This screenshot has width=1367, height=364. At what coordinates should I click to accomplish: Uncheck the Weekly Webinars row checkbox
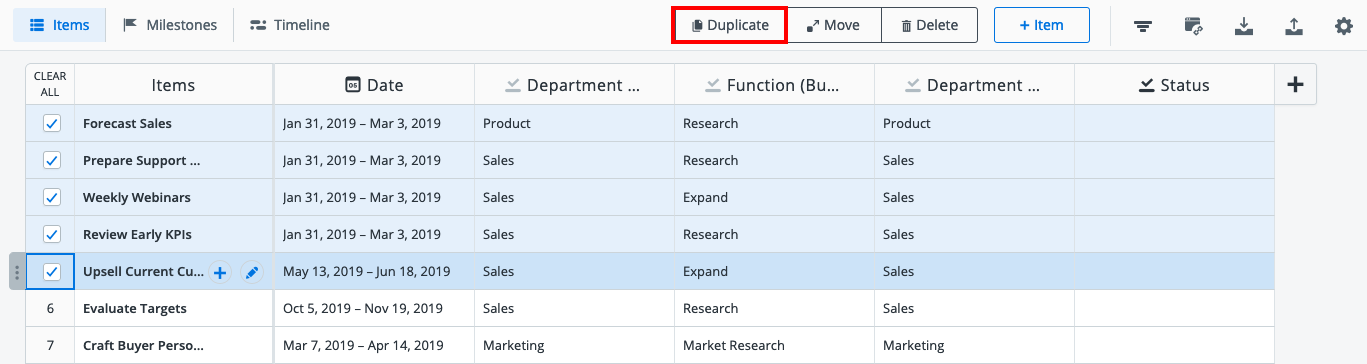click(52, 198)
